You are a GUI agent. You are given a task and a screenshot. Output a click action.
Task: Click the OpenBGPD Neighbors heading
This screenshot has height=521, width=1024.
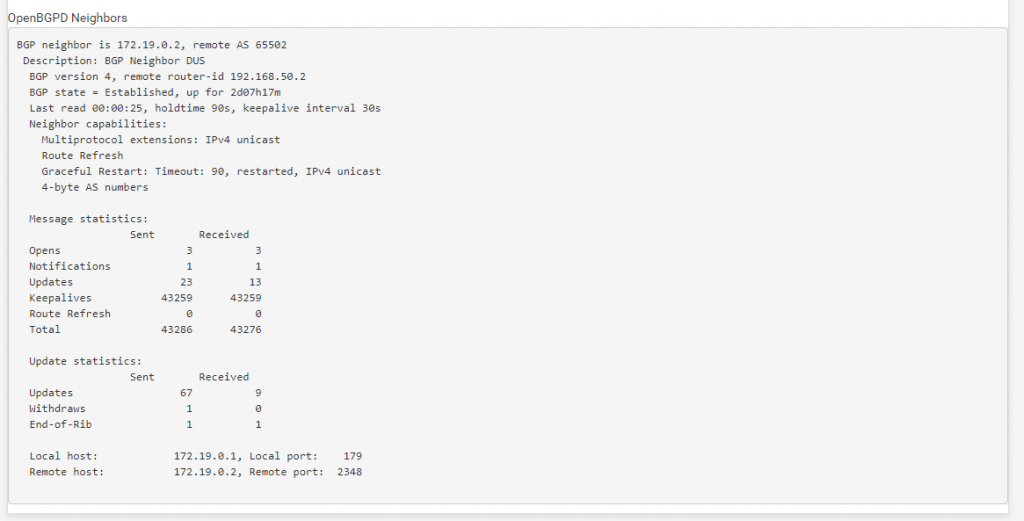point(67,18)
